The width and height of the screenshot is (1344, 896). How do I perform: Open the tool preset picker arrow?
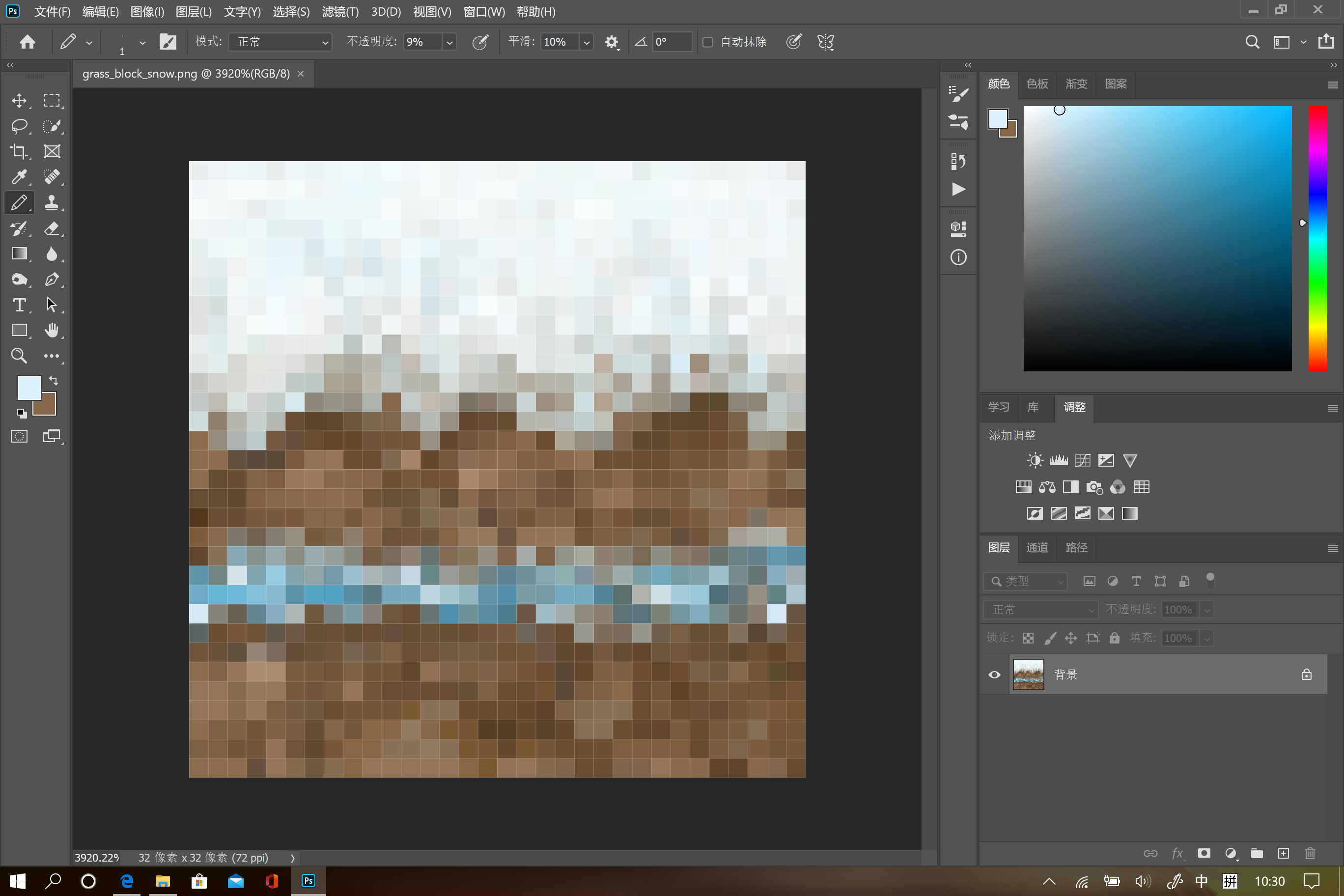click(89, 42)
